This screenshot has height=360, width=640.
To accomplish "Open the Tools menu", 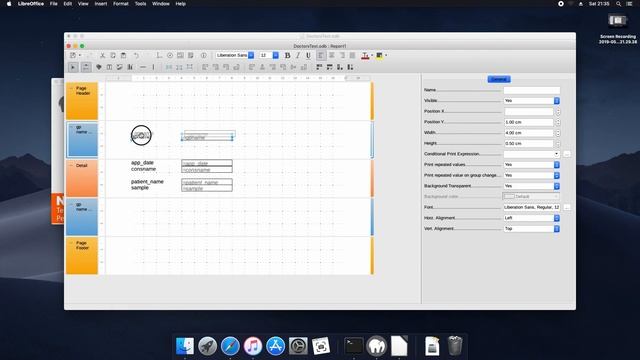I will click(x=140, y=4).
